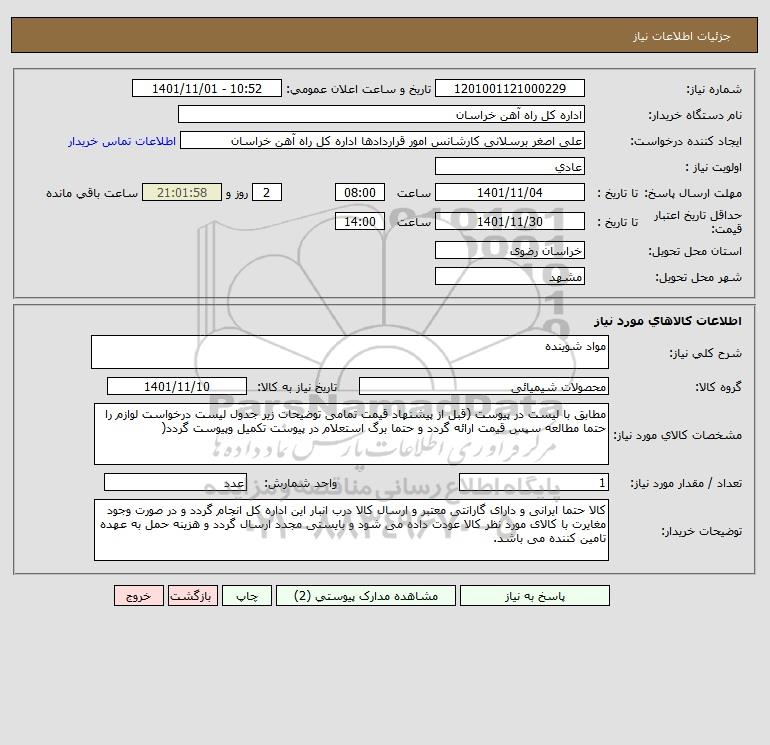Click the 'توضیحات خریدار:' label
The image size is (770, 745).
(702, 531)
